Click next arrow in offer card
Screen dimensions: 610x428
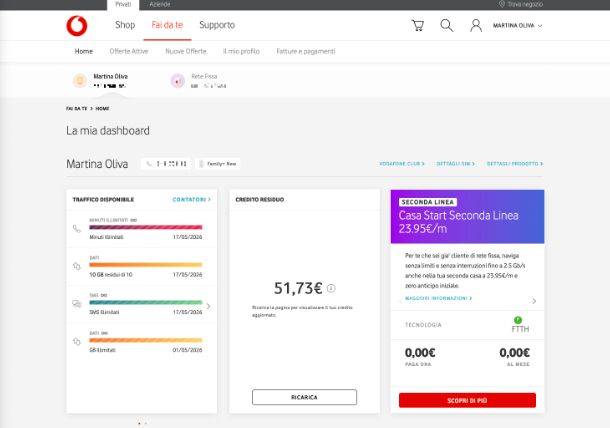pos(534,301)
